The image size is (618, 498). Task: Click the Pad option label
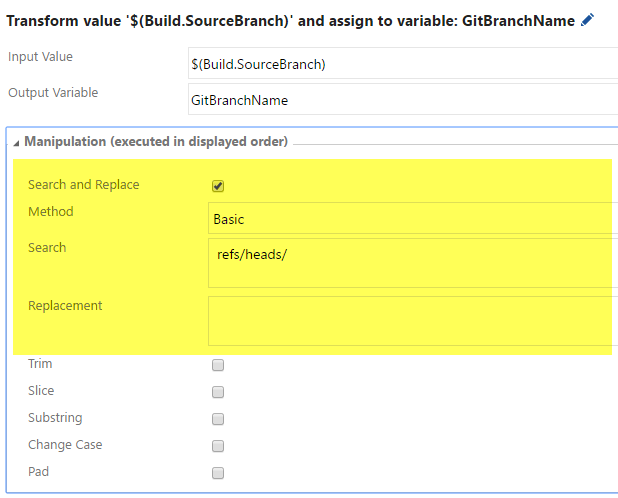38,472
